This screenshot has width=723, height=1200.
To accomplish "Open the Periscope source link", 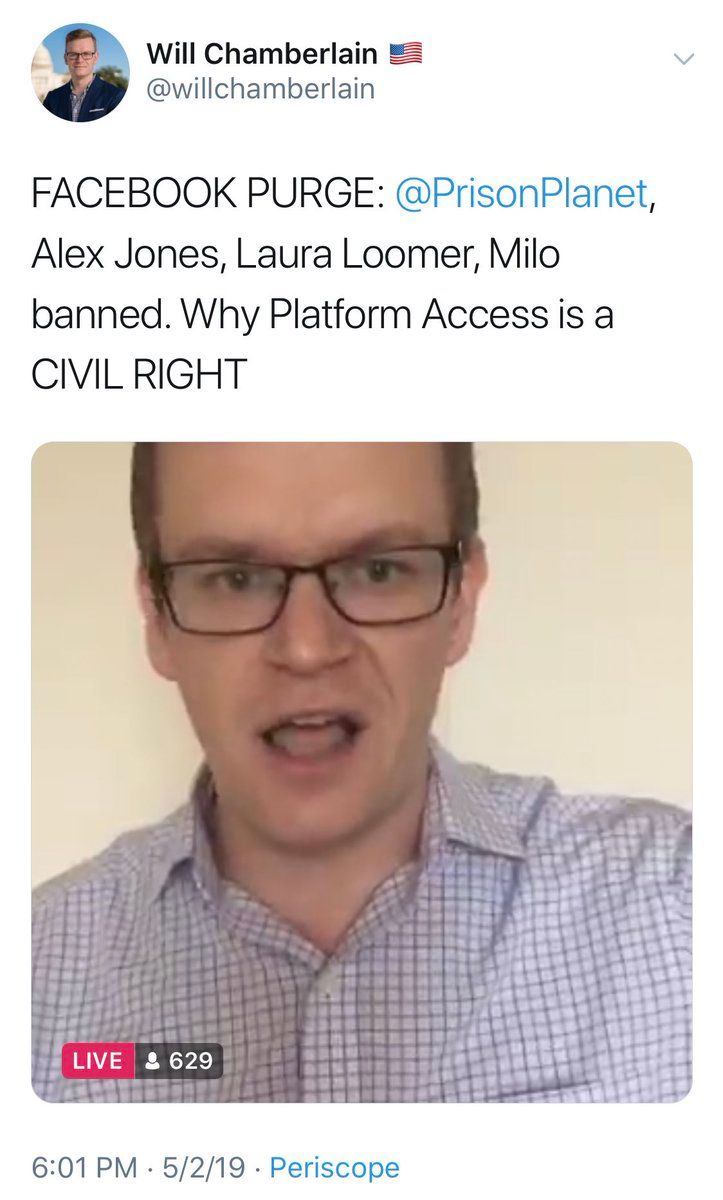I will (335, 1167).
